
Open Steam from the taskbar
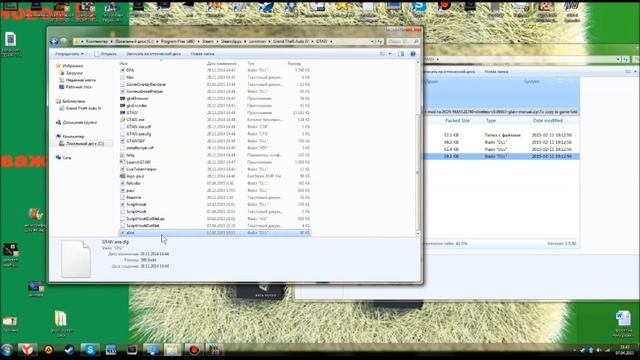69,350
